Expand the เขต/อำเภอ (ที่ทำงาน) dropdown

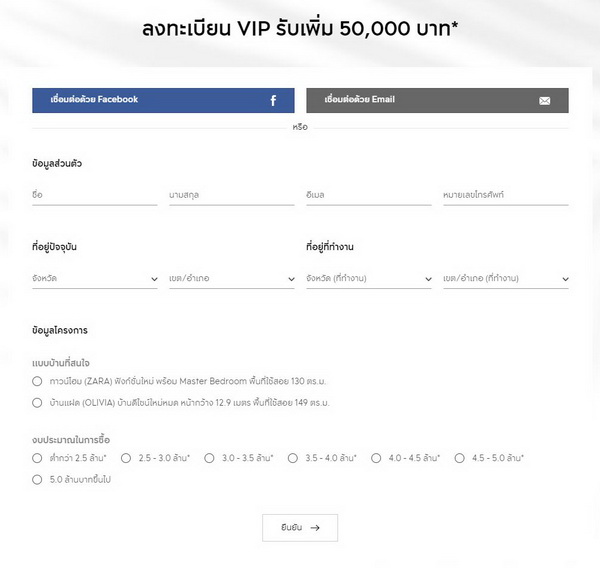click(505, 278)
